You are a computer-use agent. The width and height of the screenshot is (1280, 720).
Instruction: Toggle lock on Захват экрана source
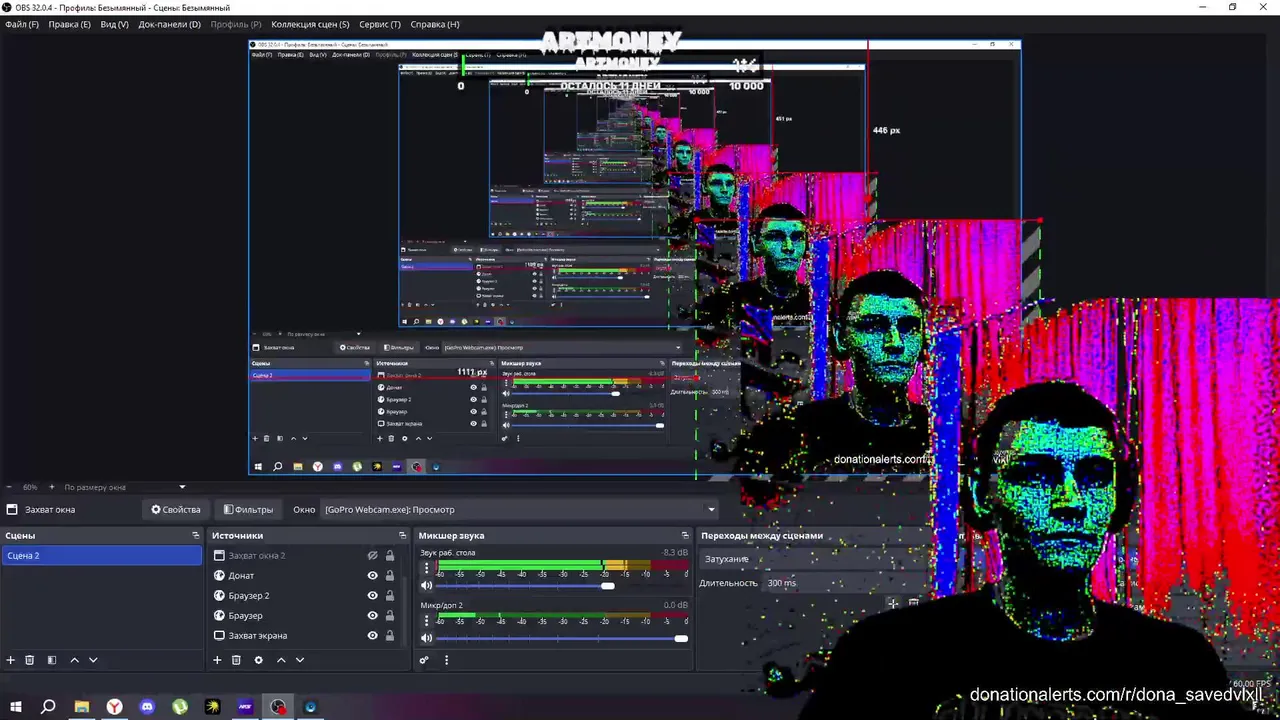pyautogui.click(x=390, y=636)
